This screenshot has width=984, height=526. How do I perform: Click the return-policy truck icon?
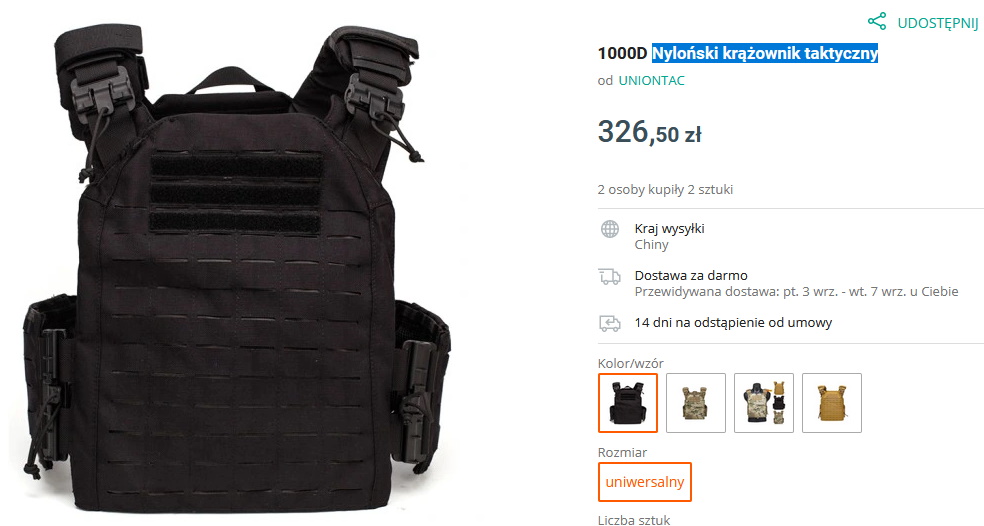coord(609,323)
